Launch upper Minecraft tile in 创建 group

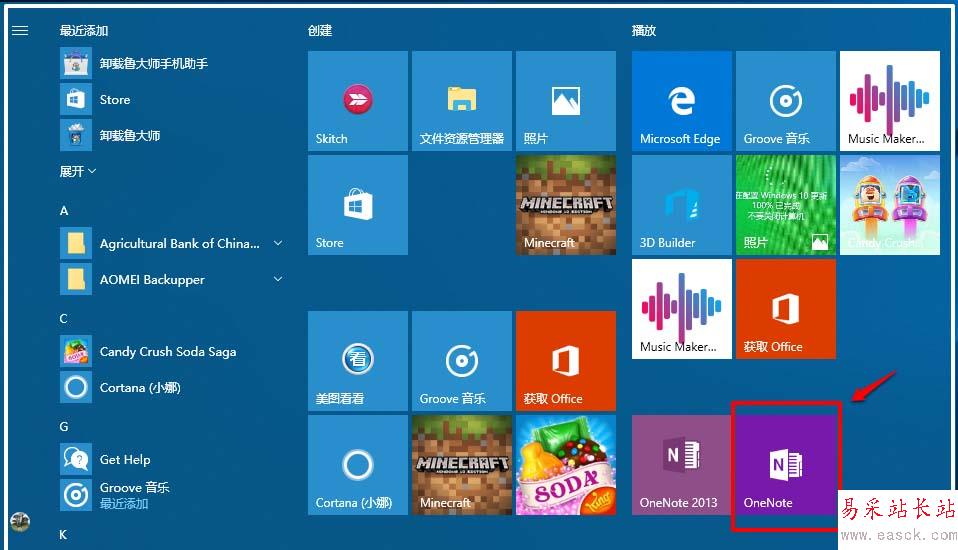pyautogui.click(x=566, y=205)
